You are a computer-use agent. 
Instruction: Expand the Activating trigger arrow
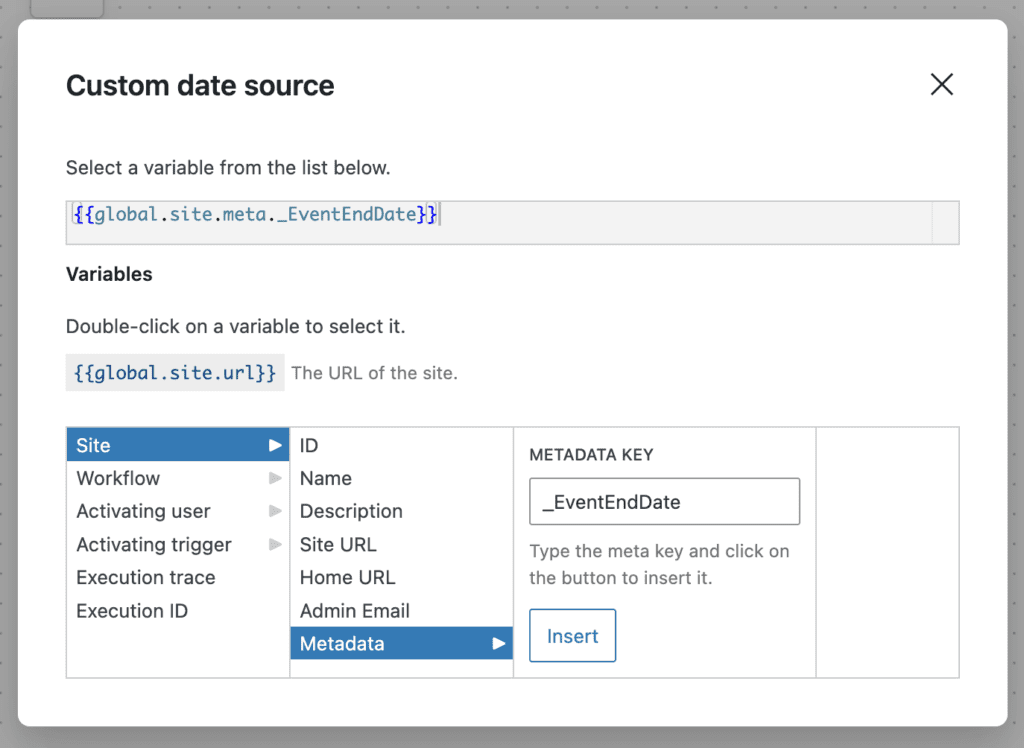click(x=275, y=544)
